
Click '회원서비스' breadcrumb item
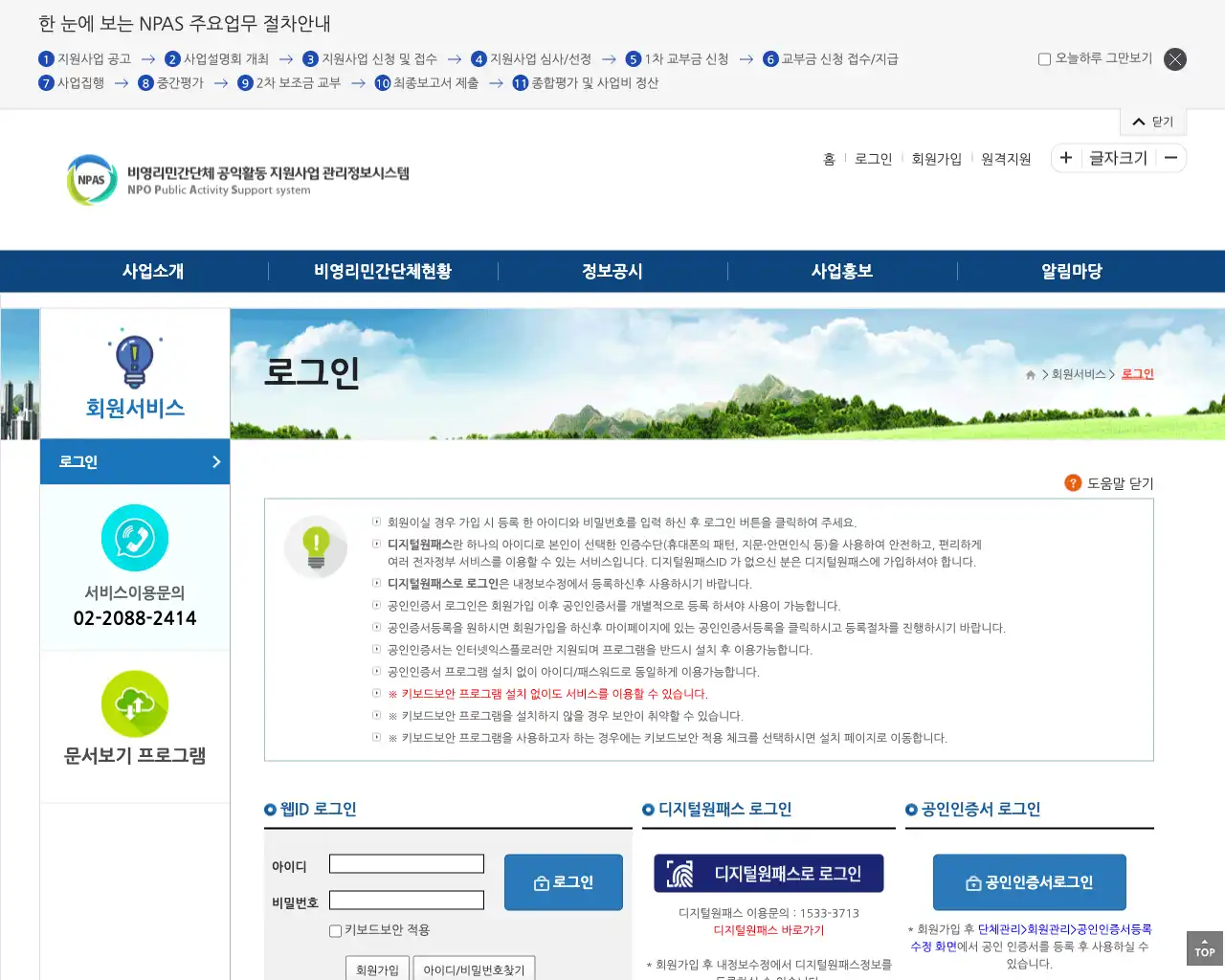pos(1079,374)
